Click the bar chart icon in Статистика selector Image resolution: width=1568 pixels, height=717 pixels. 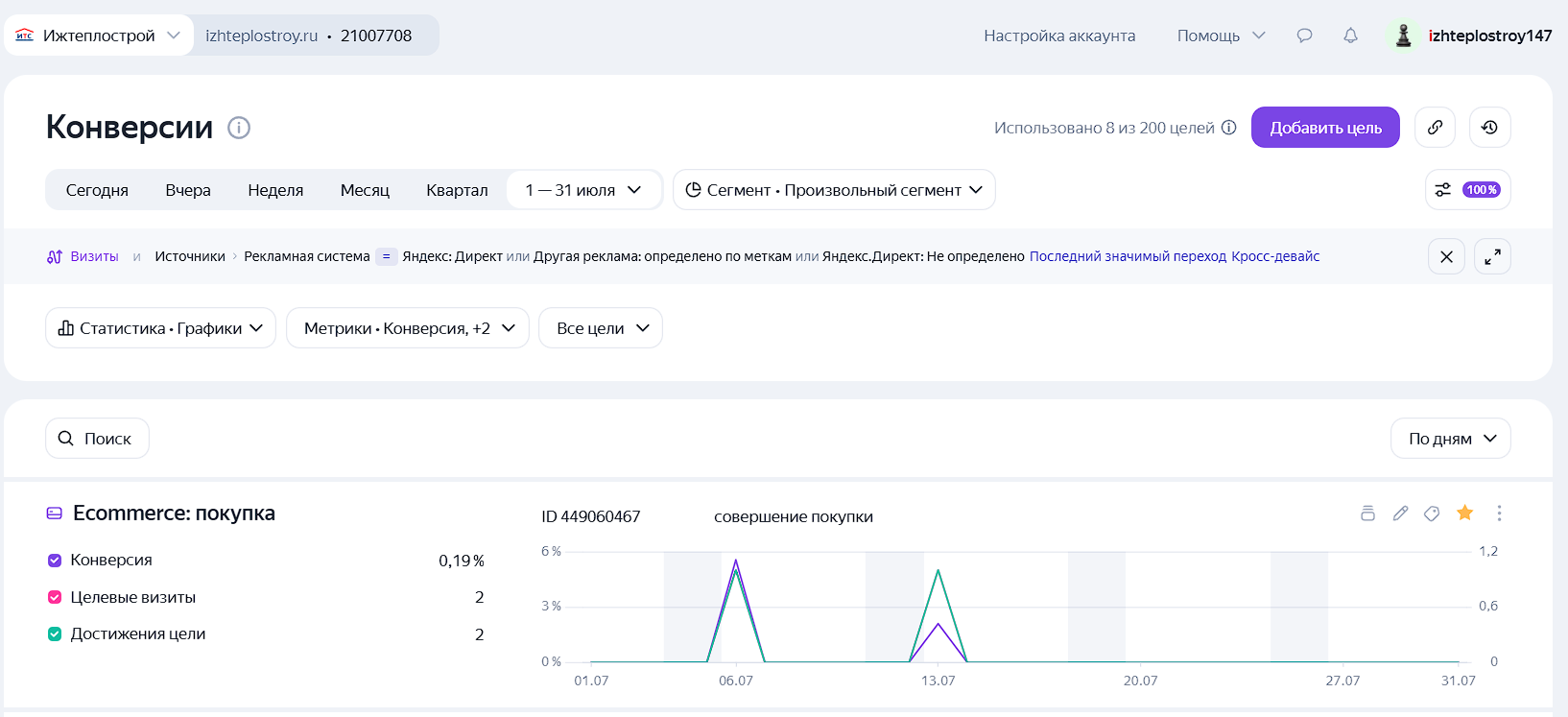coord(66,328)
